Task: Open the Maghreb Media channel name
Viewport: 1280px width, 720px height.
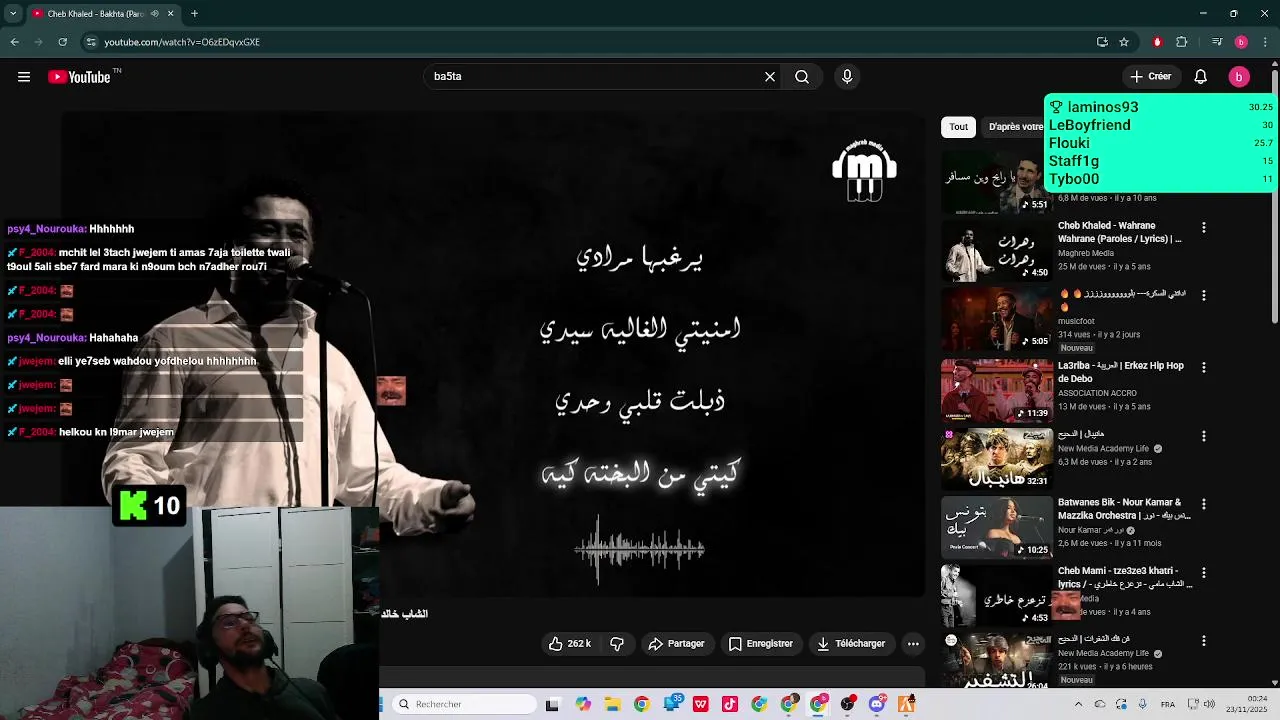Action: (1086, 253)
